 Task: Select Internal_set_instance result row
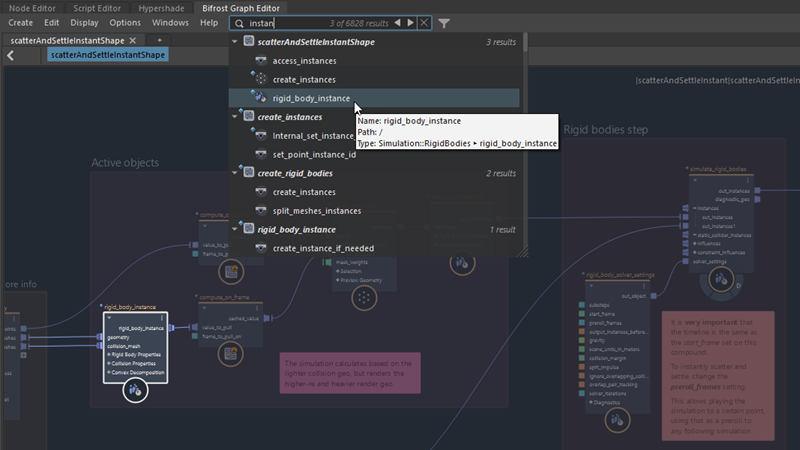[x=313, y=136]
